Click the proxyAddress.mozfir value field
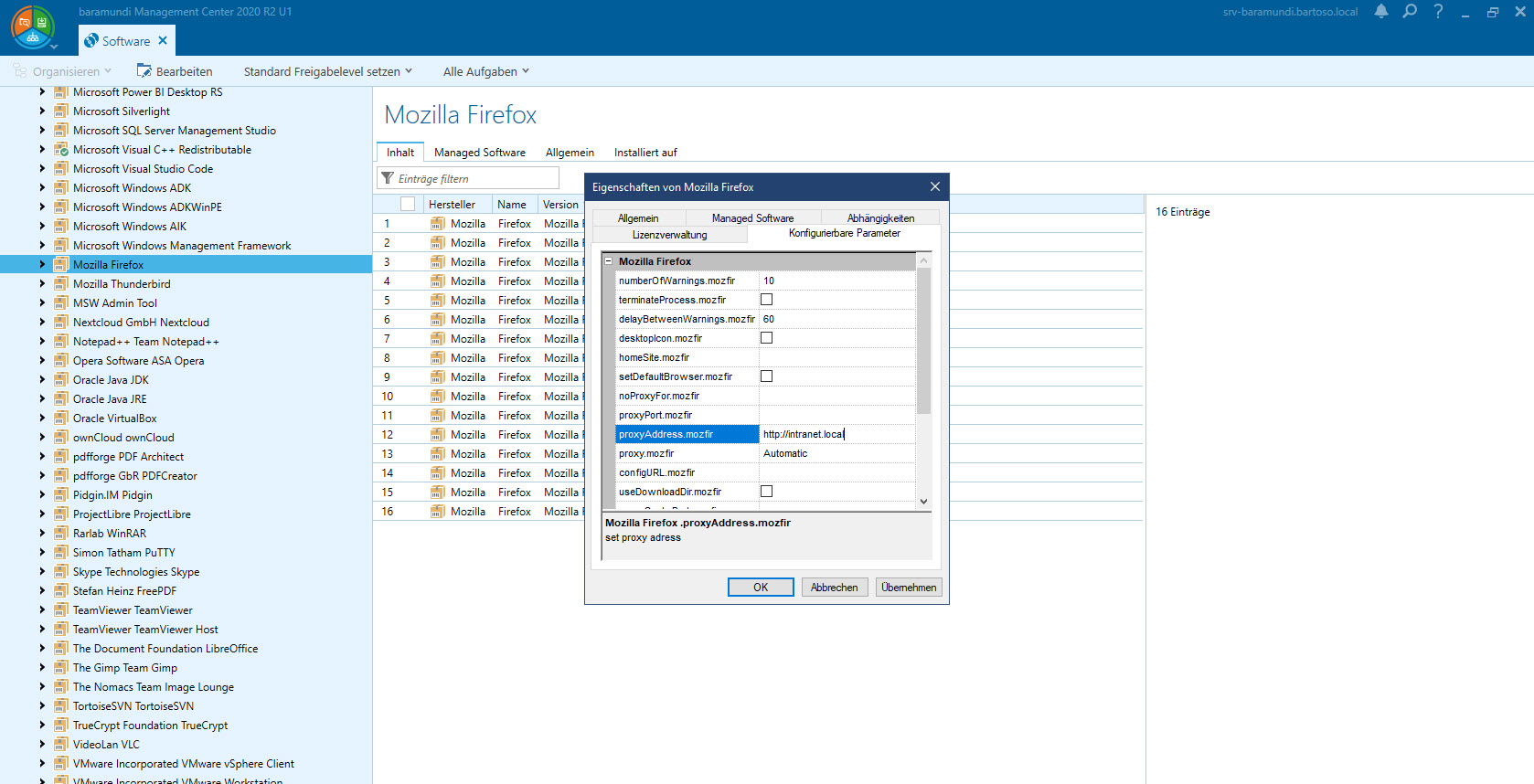 836,434
